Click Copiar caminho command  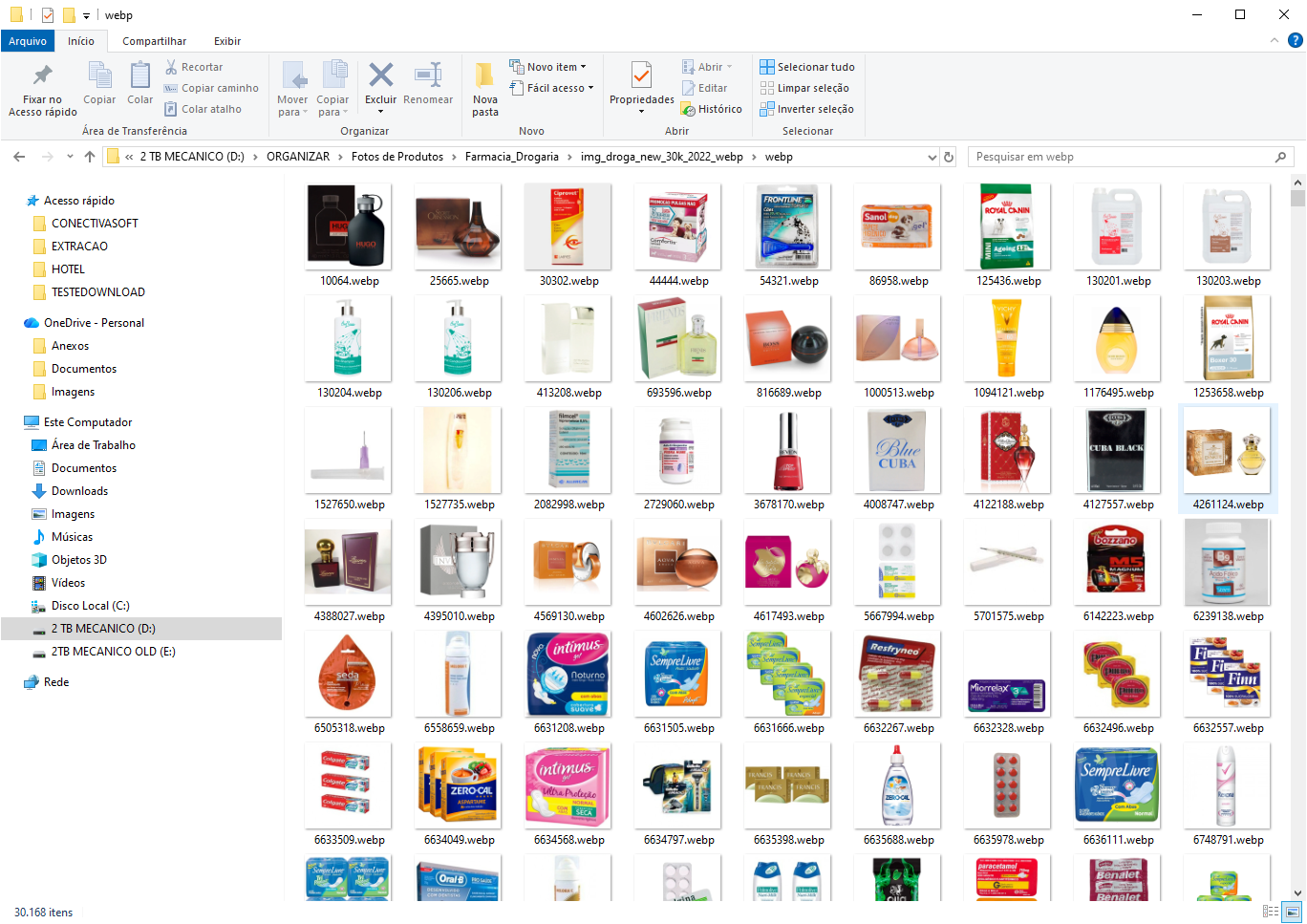pyautogui.click(x=211, y=88)
